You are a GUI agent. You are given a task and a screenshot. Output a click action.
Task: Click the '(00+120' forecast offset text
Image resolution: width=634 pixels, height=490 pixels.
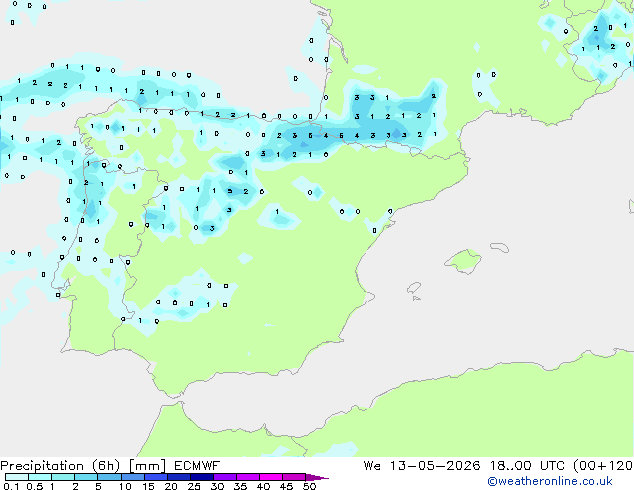pyautogui.click(x=603, y=465)
